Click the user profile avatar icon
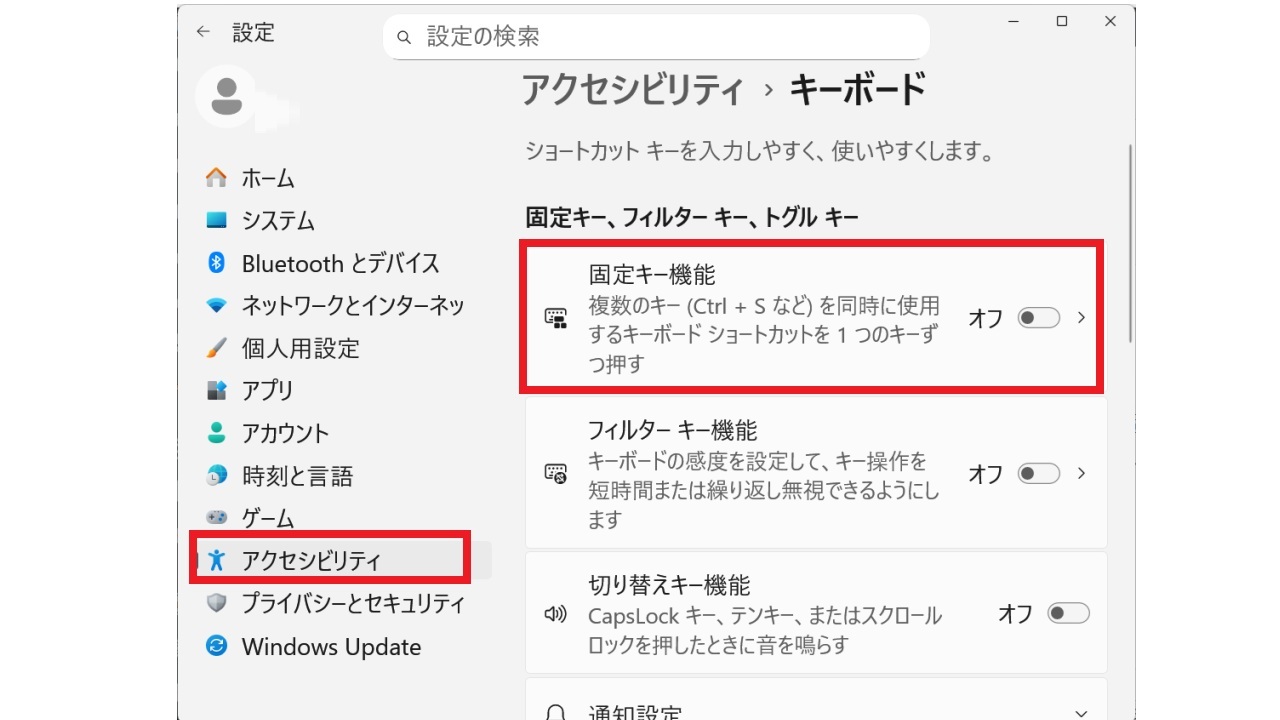Viewport: 1280px width, 720px height. tap(226, 96)
